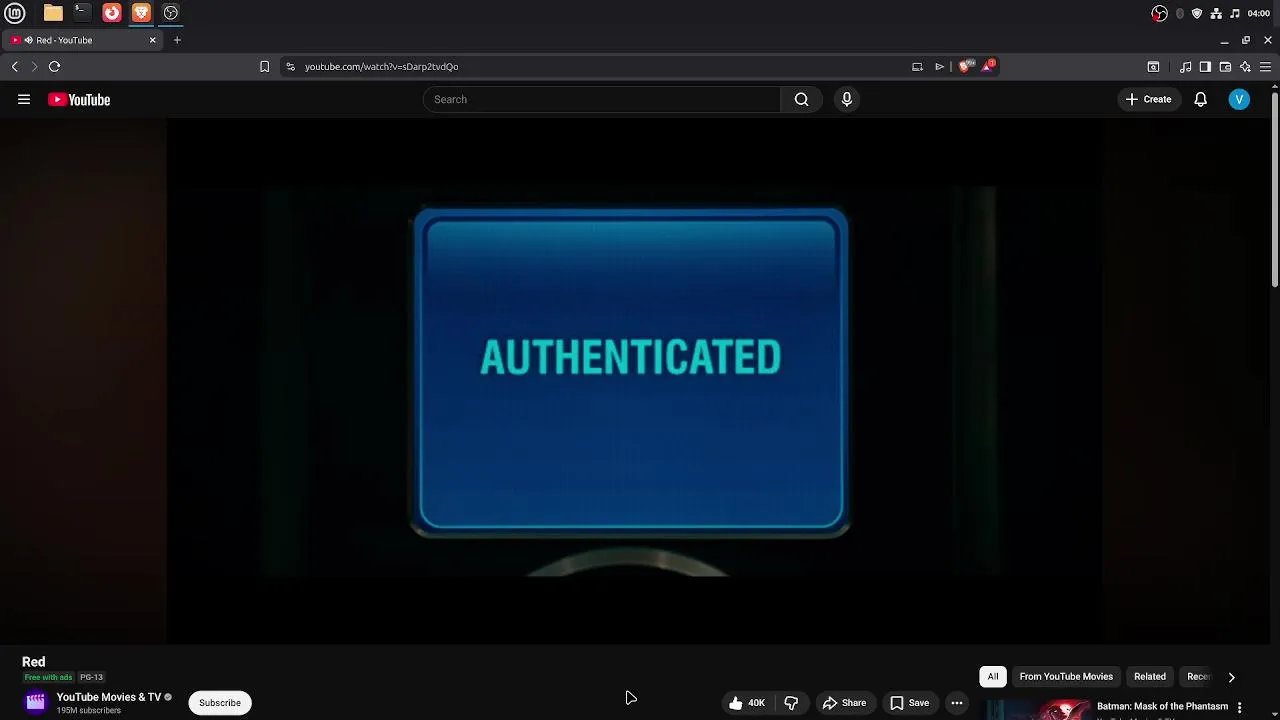Open options menu for Batman: Mask of the Phantasm

click(1239, 707)
